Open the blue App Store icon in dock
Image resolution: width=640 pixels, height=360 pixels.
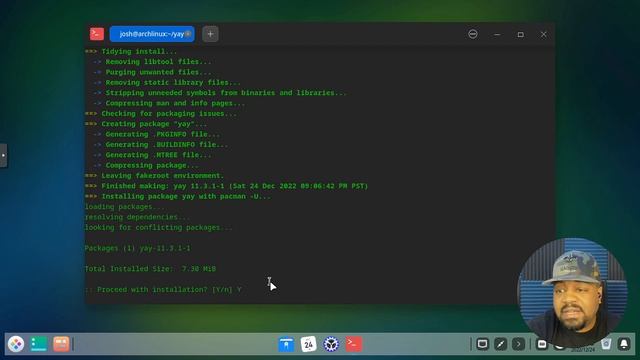[286, 344]
